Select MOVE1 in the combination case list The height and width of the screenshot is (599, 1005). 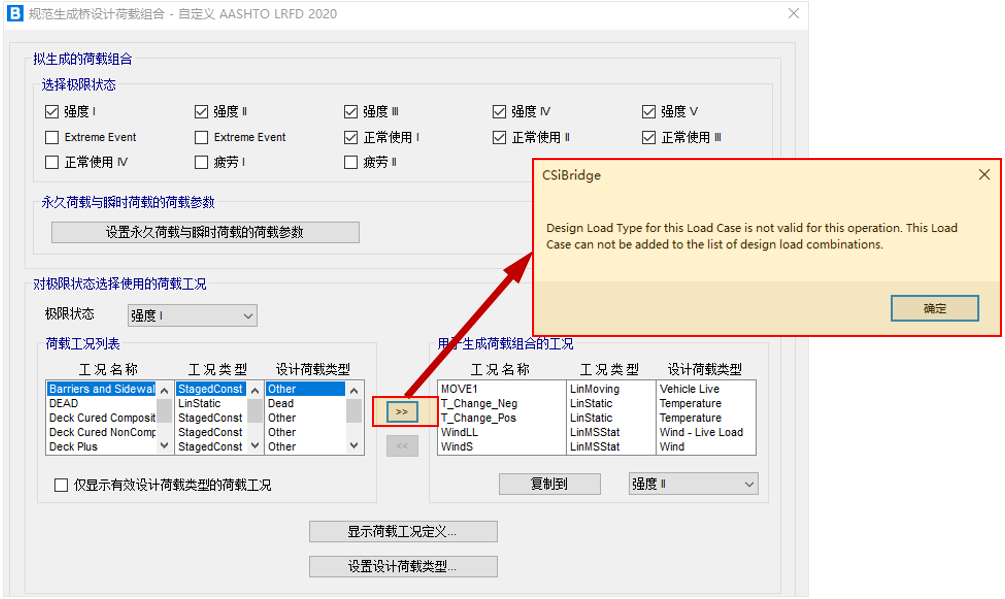click(460, 389)
